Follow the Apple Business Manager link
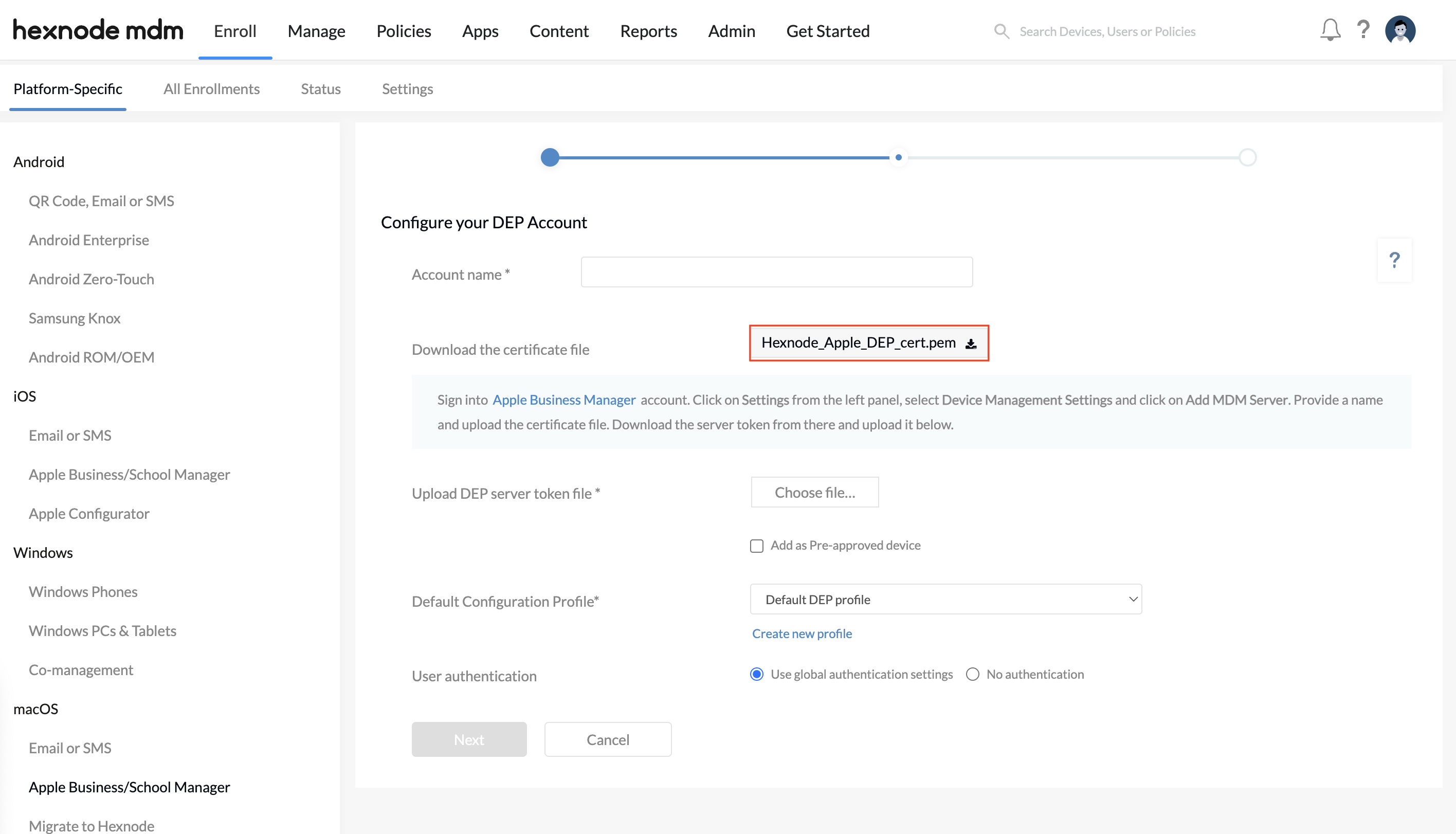Viewport: 1456px width, 834px height. [x=563, y=400]
